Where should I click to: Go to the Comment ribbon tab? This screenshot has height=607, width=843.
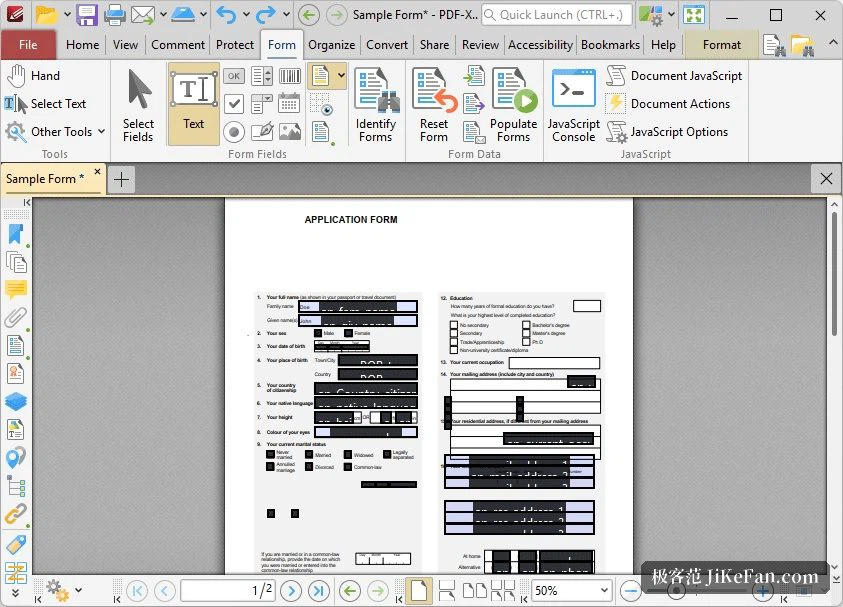[x=178, y=45]
